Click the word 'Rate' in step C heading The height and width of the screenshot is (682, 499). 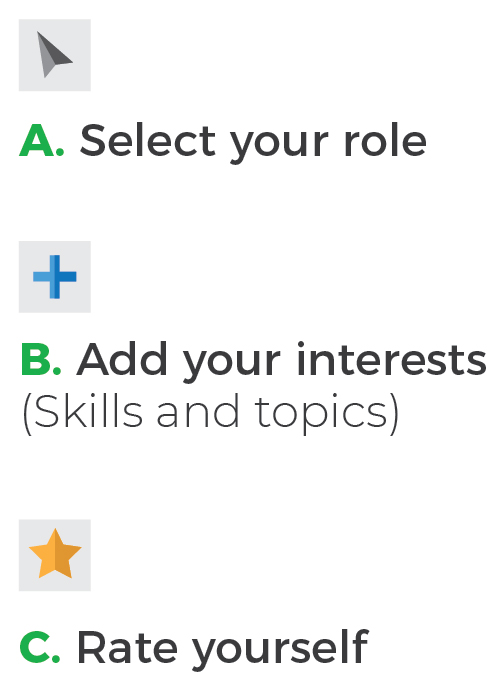pyautogui.click(x=127, y=647)
